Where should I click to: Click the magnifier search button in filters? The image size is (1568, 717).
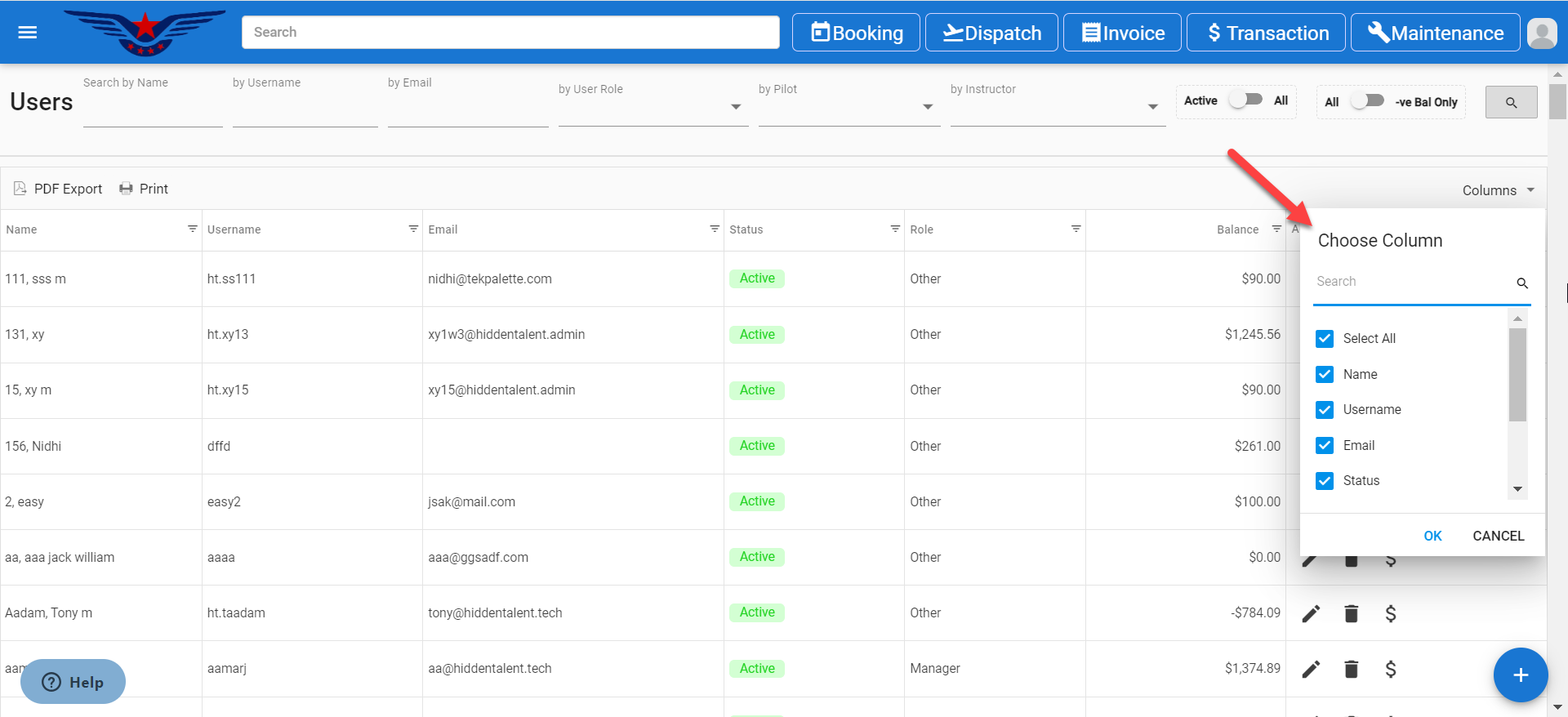[x=1511, y=102]
